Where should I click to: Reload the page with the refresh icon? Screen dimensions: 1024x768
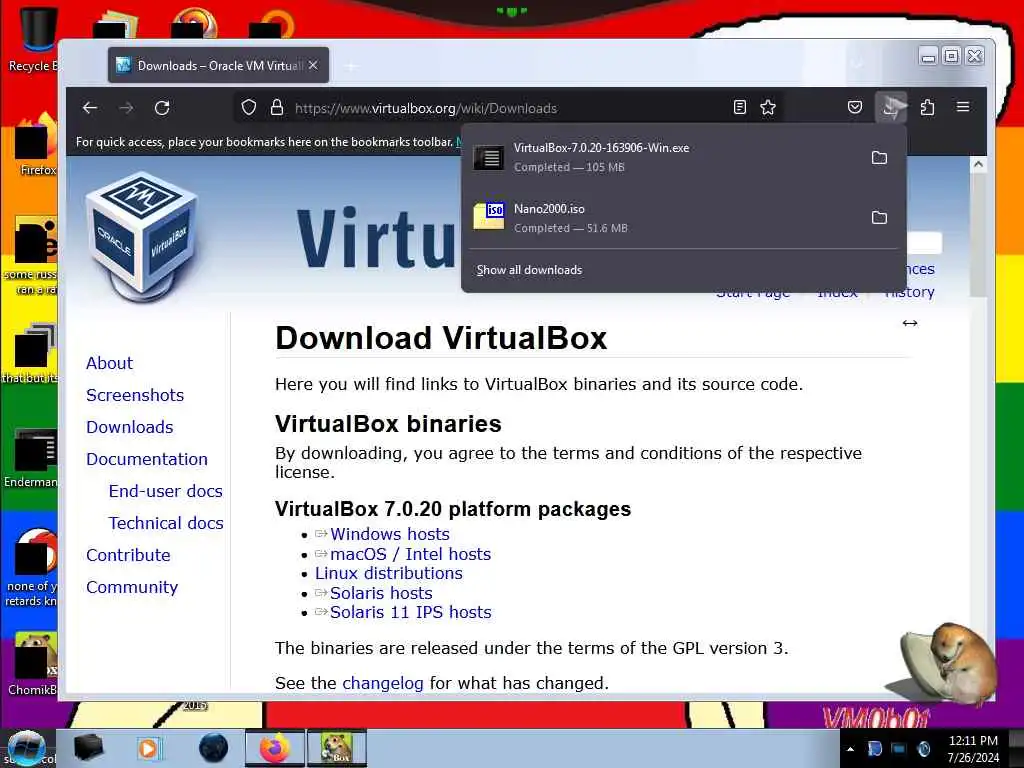pyautogui.click(x=162, y=108)
